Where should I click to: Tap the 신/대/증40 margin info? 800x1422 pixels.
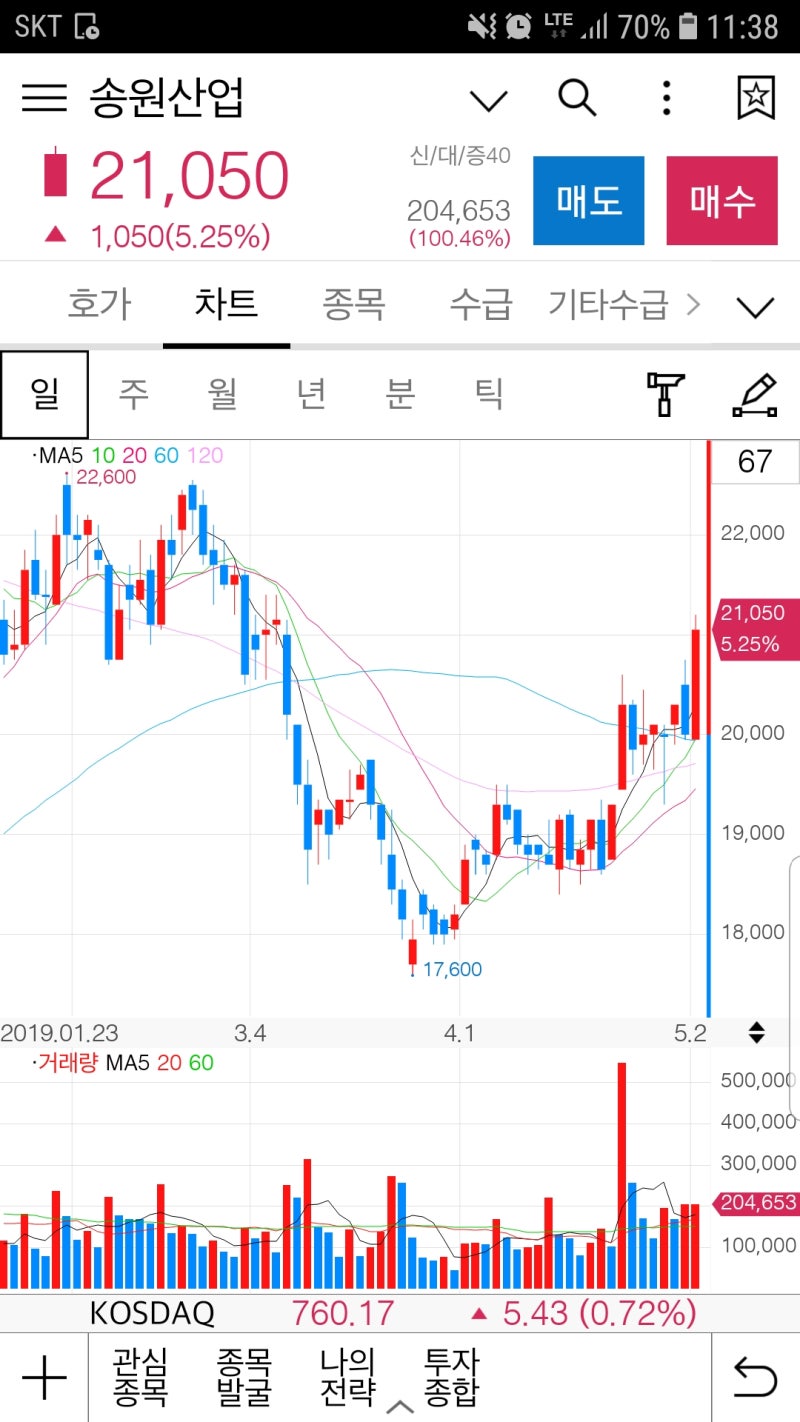[x=461, y=155]
